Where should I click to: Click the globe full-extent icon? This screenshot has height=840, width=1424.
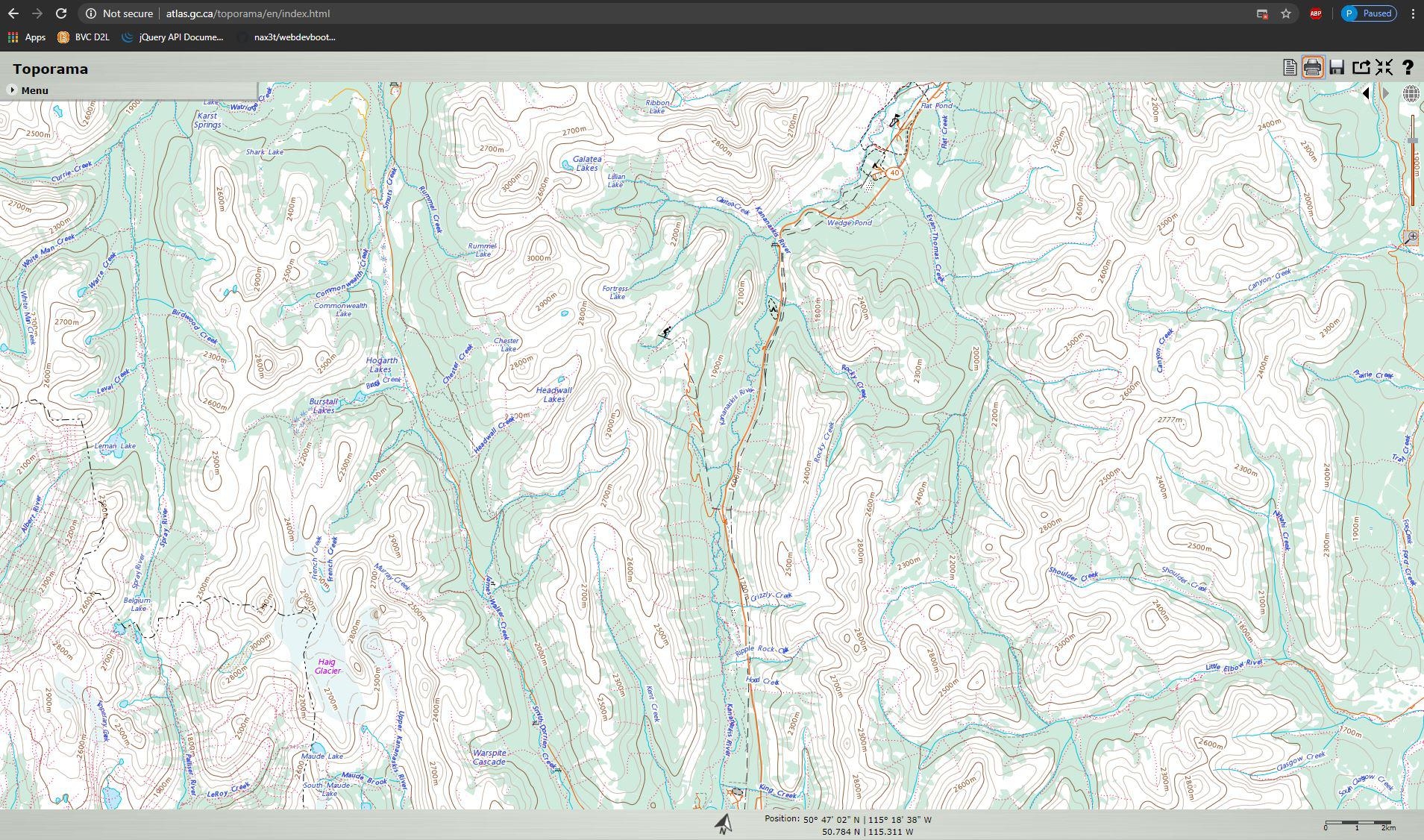pyautogui.click(x=1411, y=94)
